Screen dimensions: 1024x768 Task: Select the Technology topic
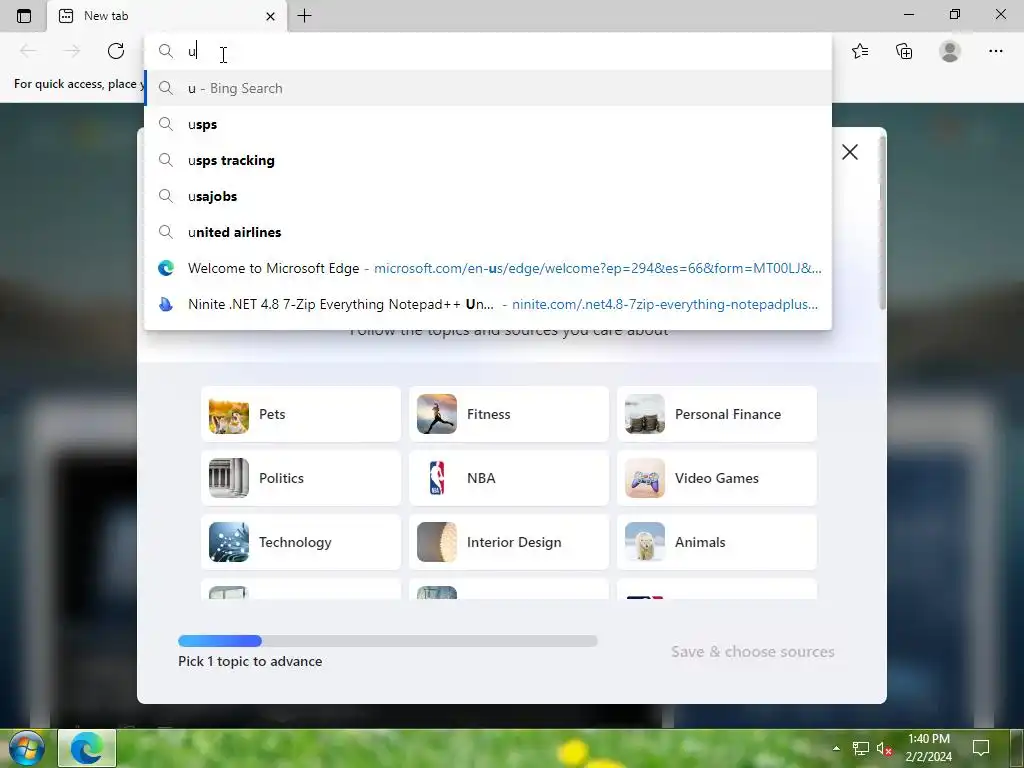click(301, 542)
